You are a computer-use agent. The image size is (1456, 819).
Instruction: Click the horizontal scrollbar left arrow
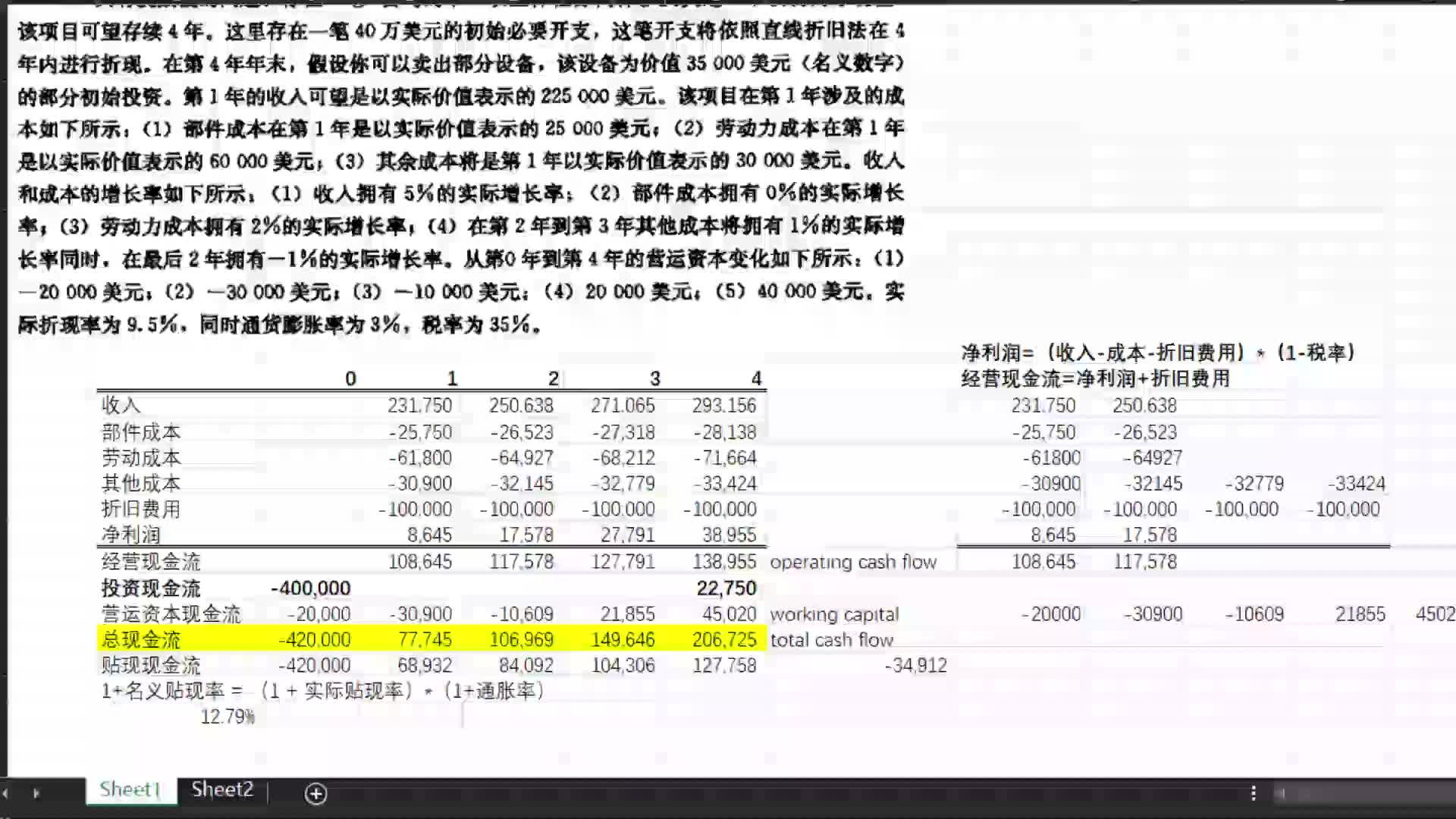[1280, 793]
